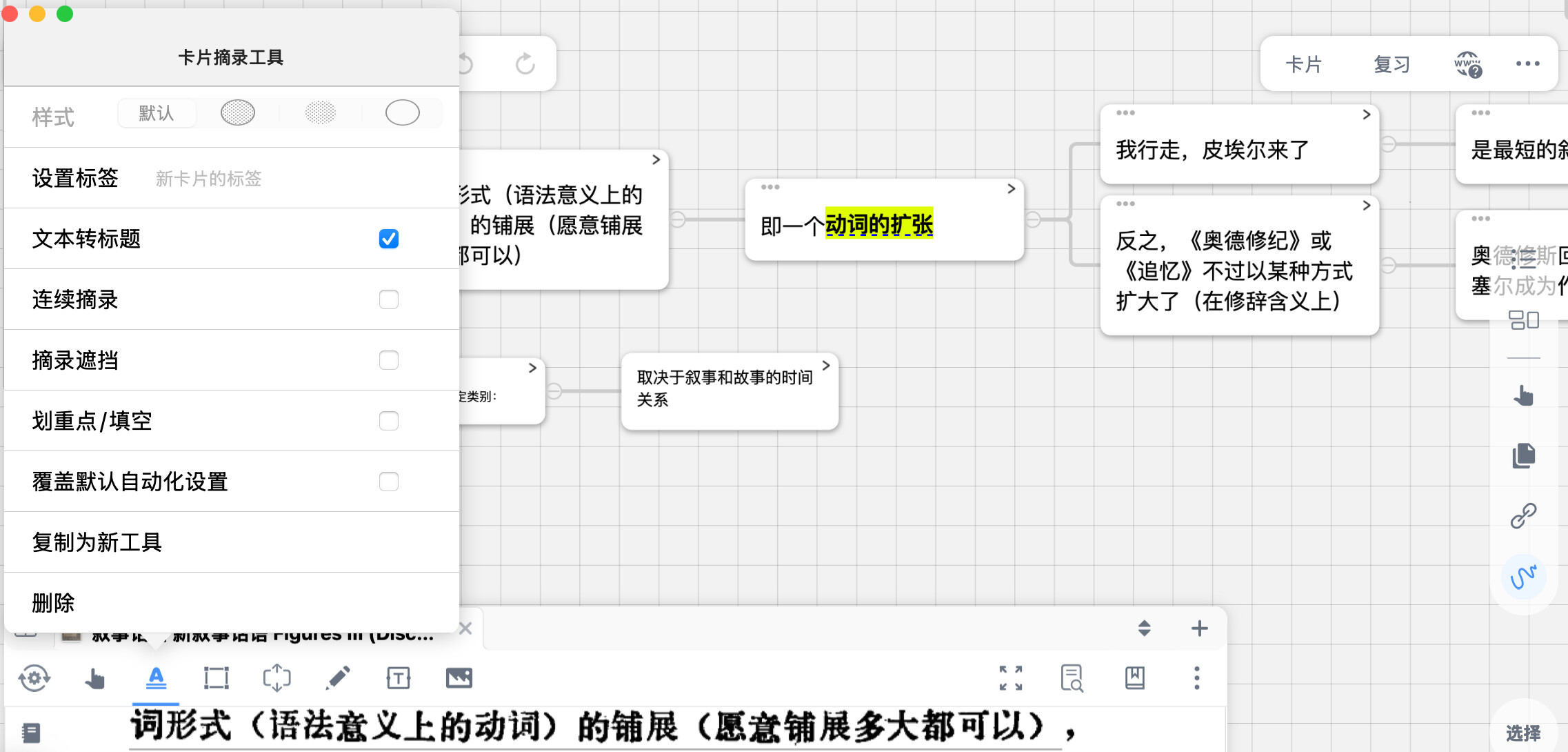This screenshot has width=1568, height=752.
Task: Select the text highlight A tool
Action: (157, 678)
